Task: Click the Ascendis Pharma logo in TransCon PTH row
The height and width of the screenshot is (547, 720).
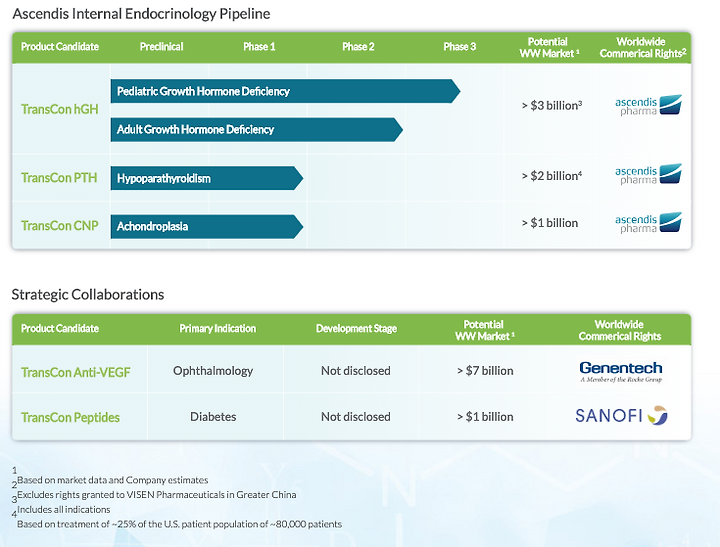Action: click(648, 175)
